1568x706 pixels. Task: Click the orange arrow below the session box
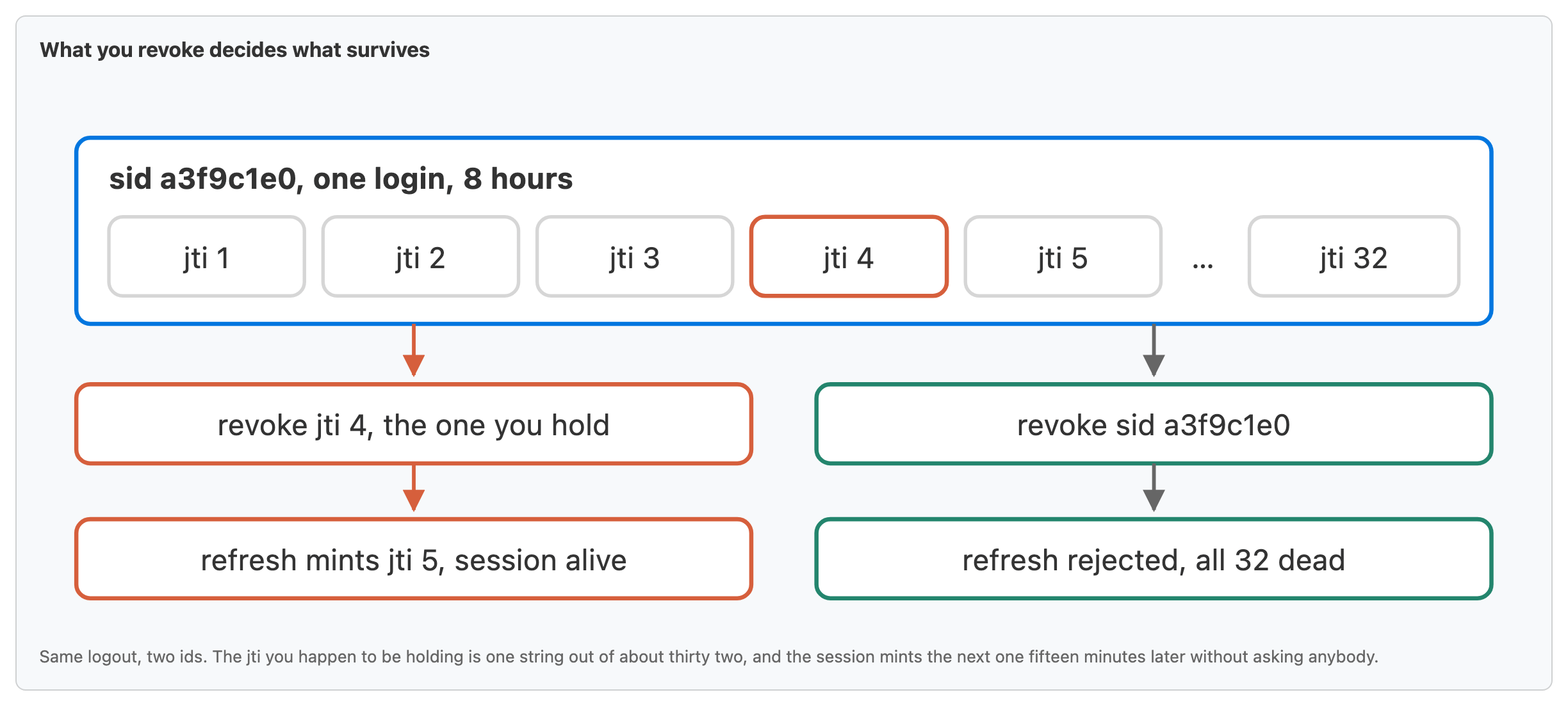tap(414, 351)
